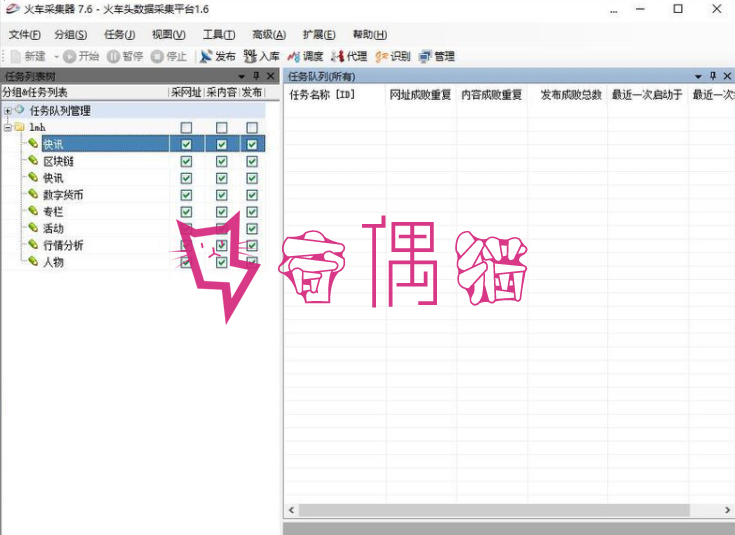This screenshot has width=735, height=535.
Task: Open dropdown arrow next to 新建
Action: tap(56, 57)
